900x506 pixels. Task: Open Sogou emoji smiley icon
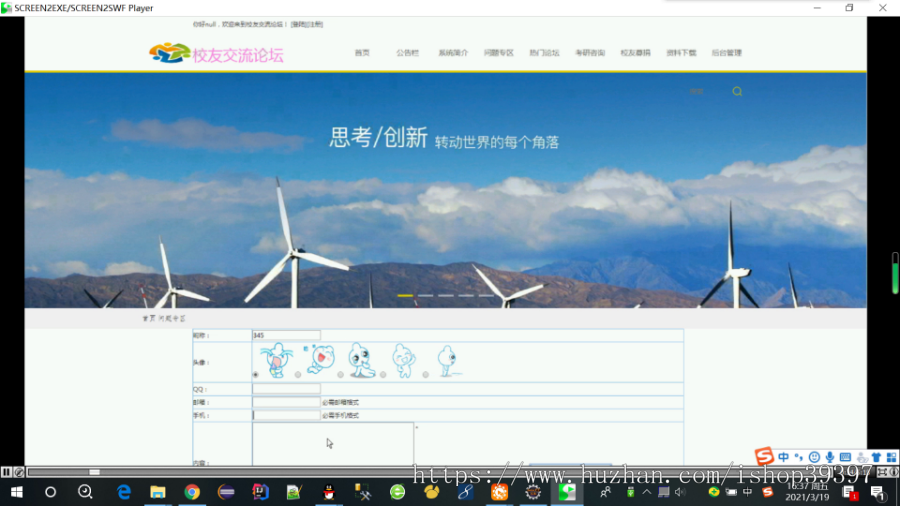click(x=814, y=457)
